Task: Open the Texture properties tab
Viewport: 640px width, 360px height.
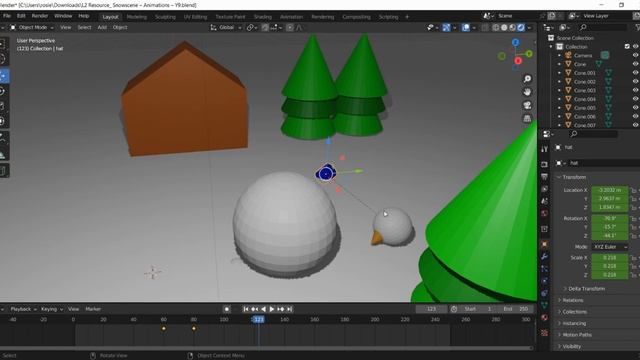Action: pos(544,333)
